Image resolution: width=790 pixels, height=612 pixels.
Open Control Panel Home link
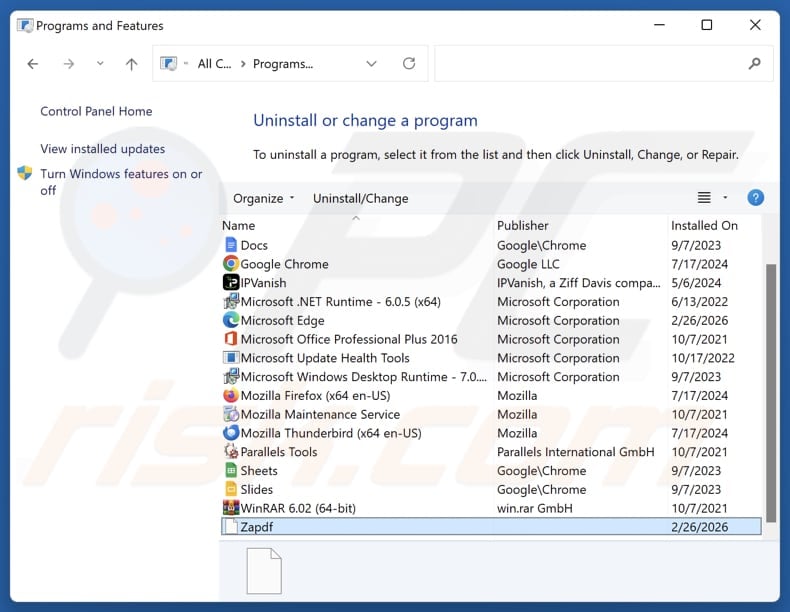pos(96,111)
